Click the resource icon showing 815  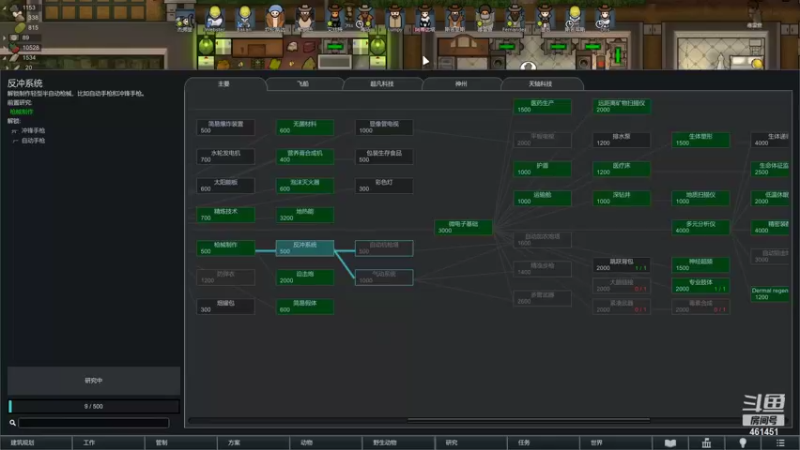pyautogui.click(x=19, y=28)
